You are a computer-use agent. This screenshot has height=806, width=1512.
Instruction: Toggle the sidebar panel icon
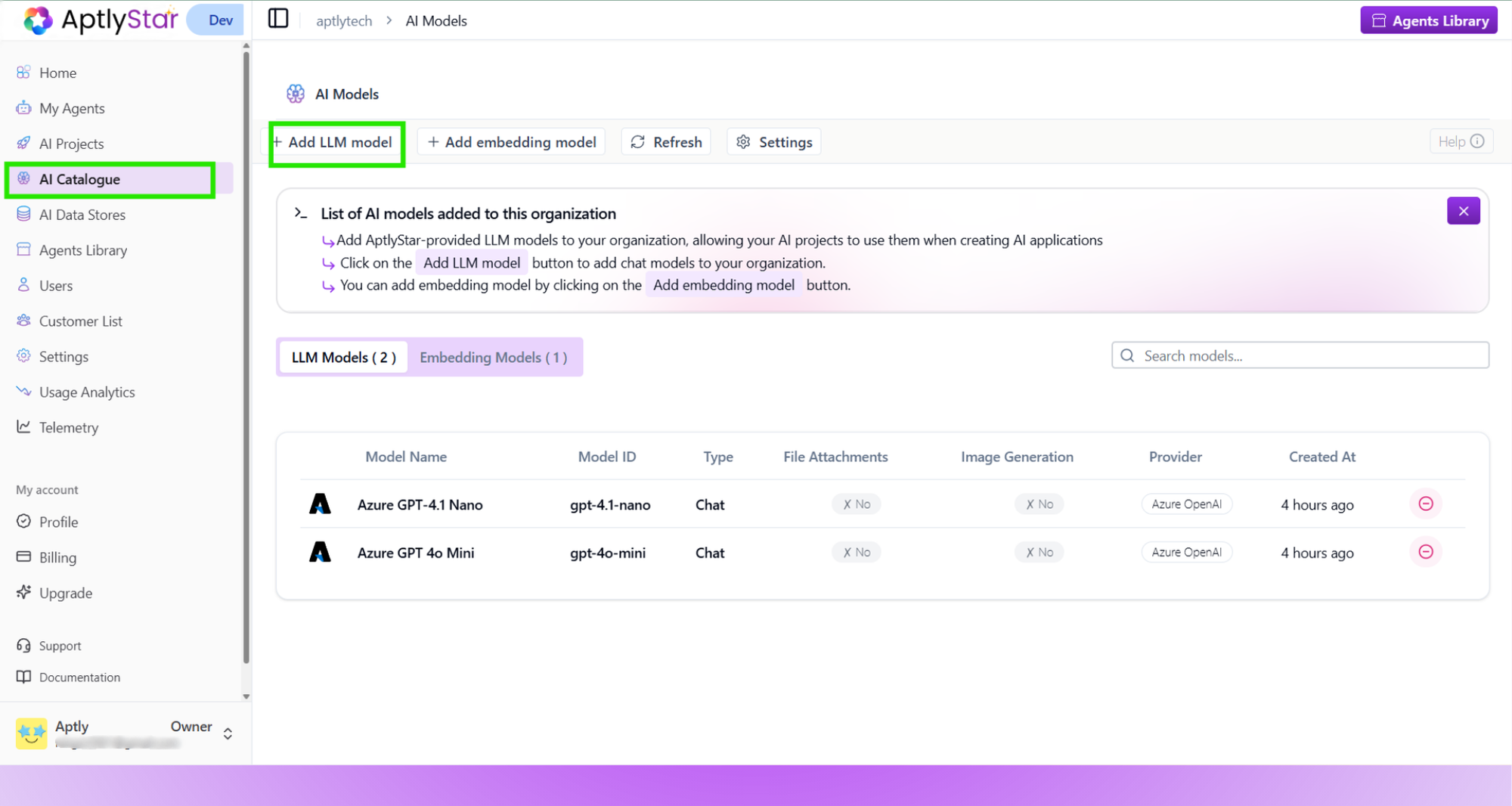click(278, 18)
